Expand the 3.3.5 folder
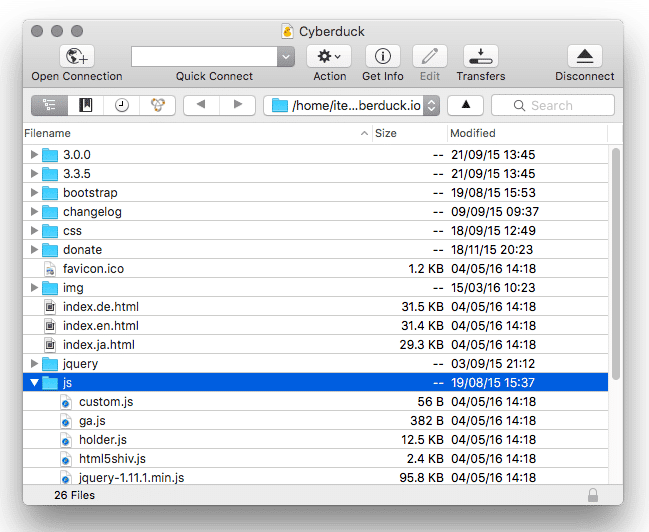The height and width of the screenshot is (532, 649). [x=34, y=173]
